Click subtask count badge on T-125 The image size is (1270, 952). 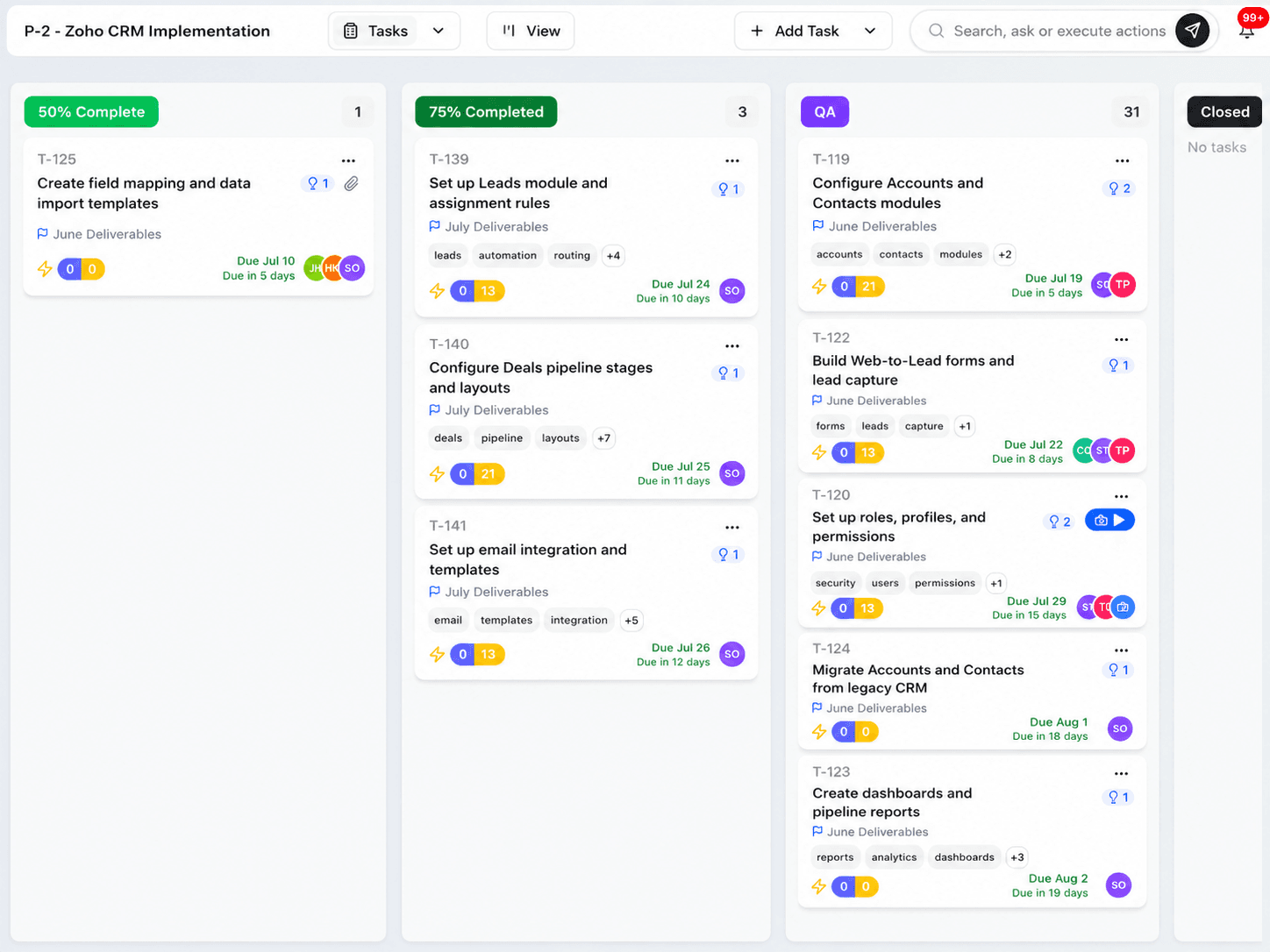[x=317, y=183]
